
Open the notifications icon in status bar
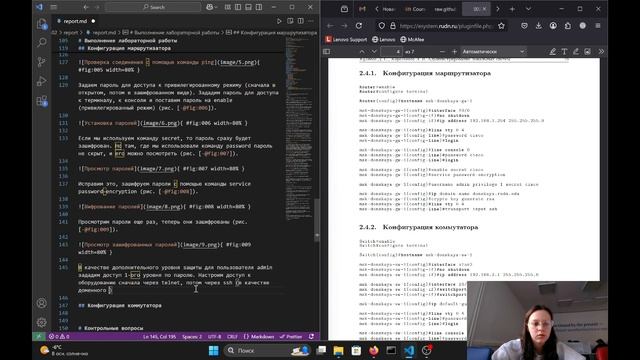point(311,337)
